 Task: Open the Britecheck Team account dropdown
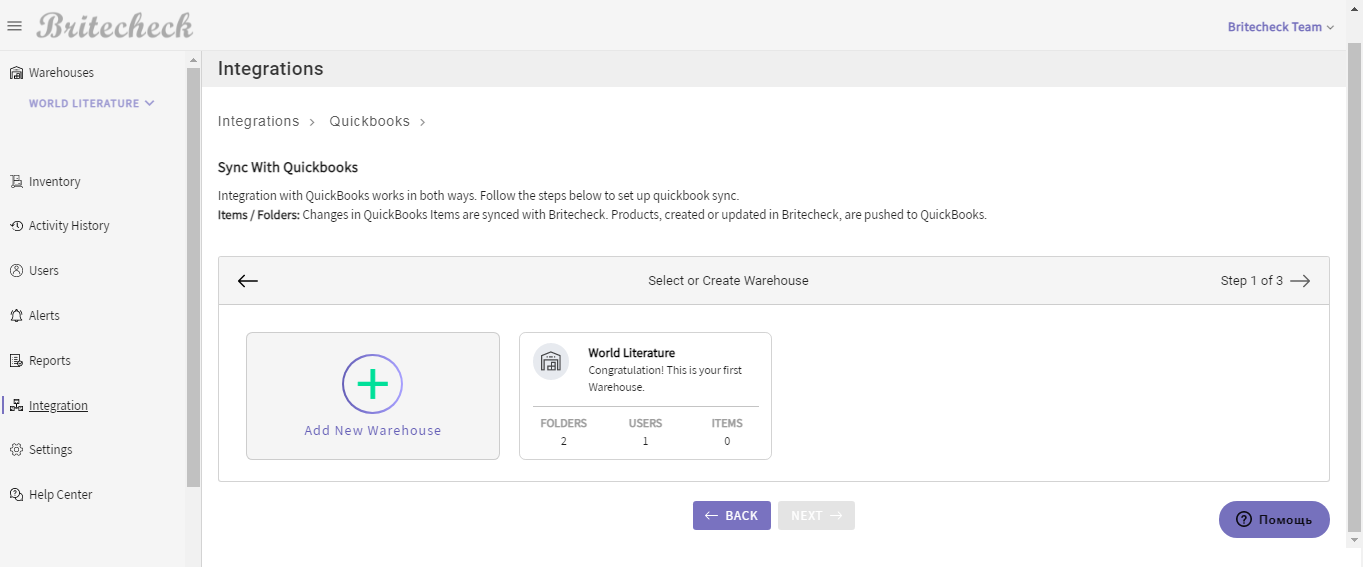pos(1280,27)
